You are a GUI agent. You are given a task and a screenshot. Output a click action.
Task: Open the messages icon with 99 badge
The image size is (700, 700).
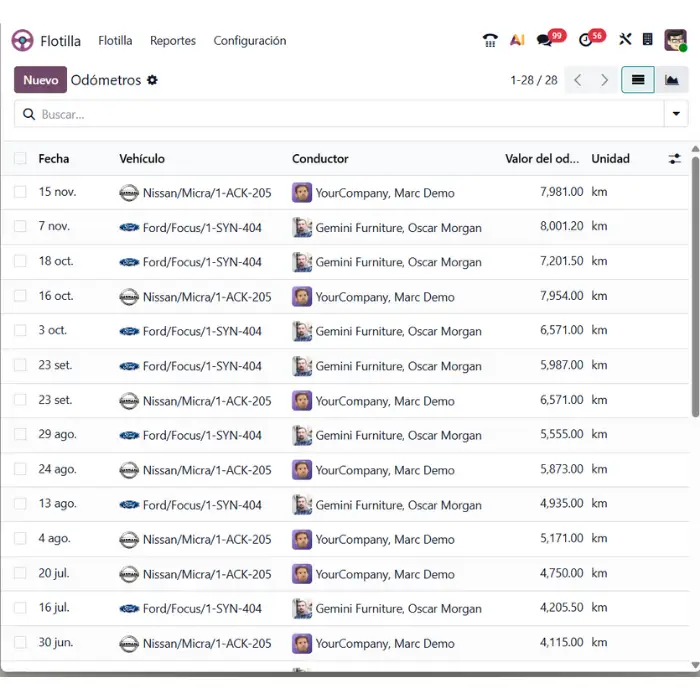(x=545, y=41)
